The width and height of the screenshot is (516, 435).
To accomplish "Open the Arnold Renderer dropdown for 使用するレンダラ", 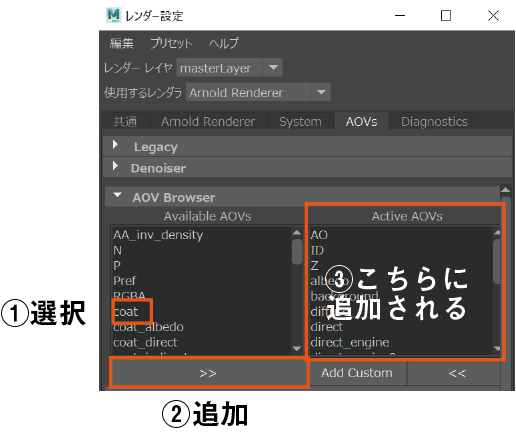I will pyautogui.click(x=258, y=92).
